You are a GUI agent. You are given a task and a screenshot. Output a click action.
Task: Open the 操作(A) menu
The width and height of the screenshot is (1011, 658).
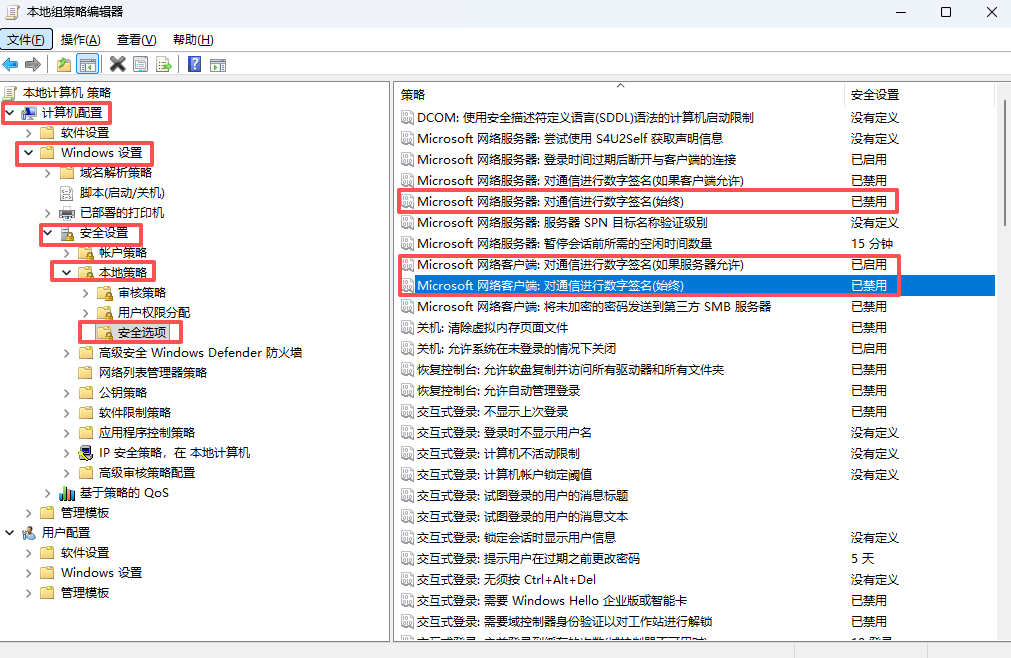(80, 39)
